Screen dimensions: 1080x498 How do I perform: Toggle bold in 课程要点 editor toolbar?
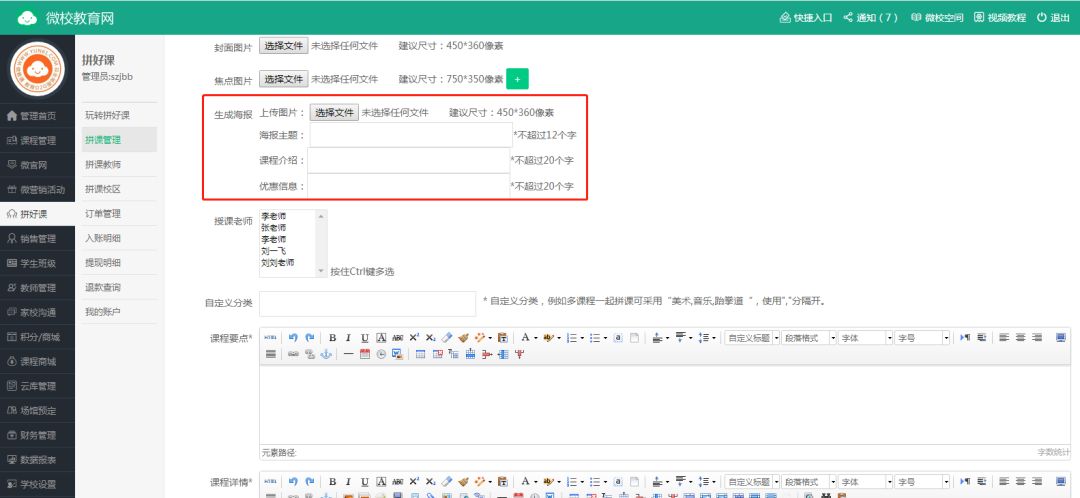333,338
